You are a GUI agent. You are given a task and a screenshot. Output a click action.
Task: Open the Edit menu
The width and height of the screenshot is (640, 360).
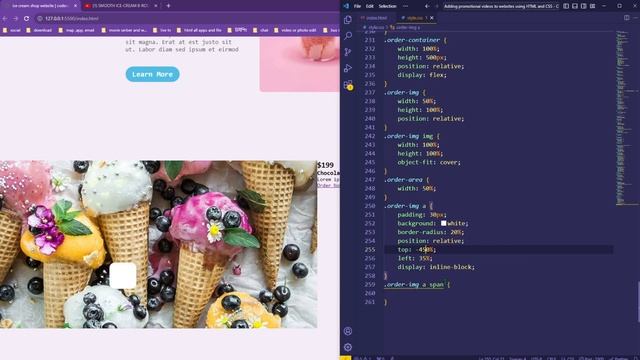[370, 6]
